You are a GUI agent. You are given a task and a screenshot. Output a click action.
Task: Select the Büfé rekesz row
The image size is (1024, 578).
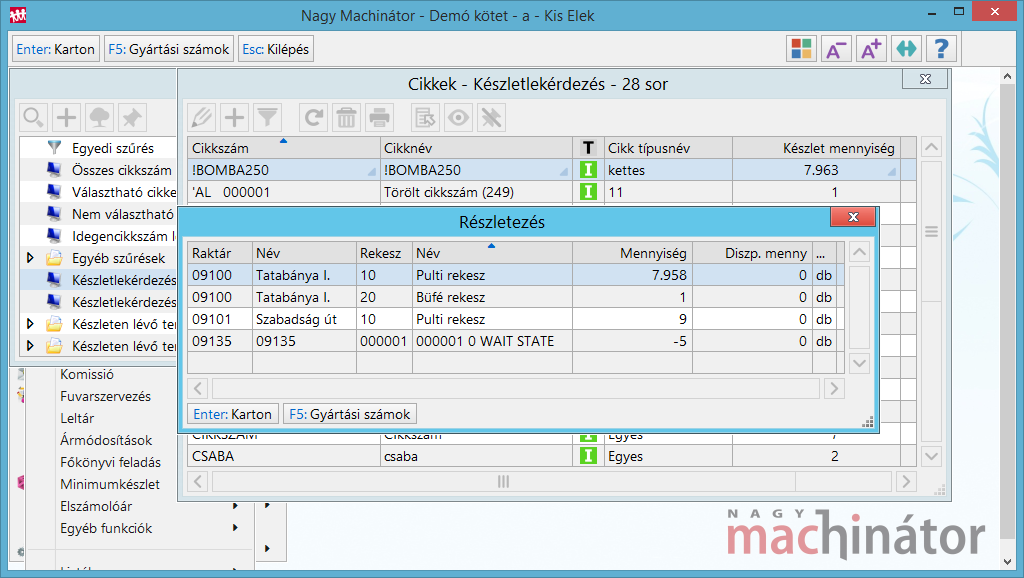(x=515, y=297)
